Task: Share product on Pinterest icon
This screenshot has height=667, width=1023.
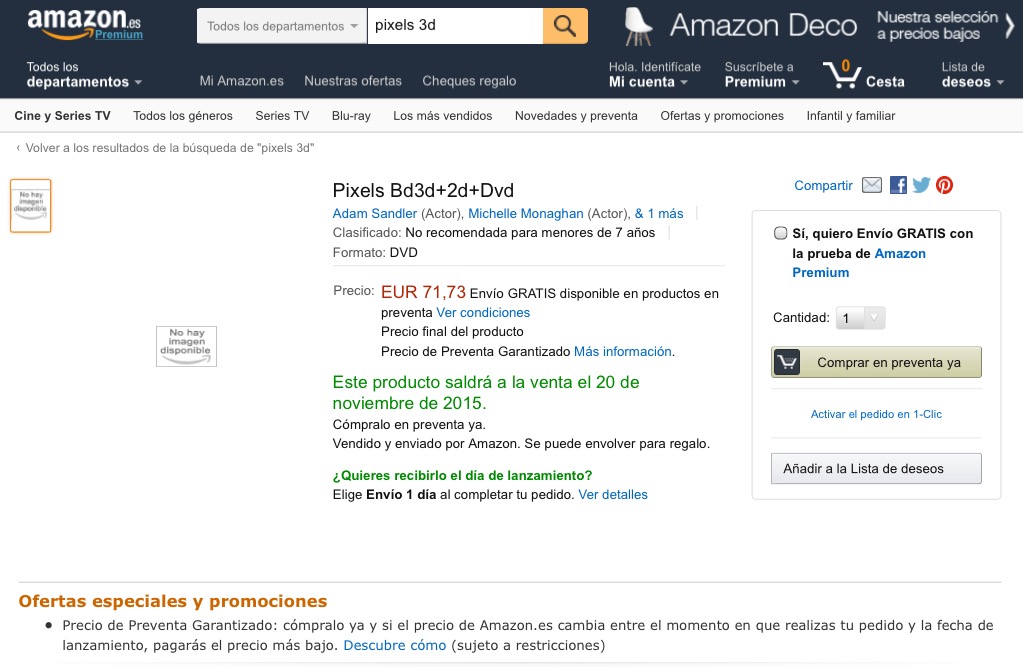Action: tap(945, 185)
